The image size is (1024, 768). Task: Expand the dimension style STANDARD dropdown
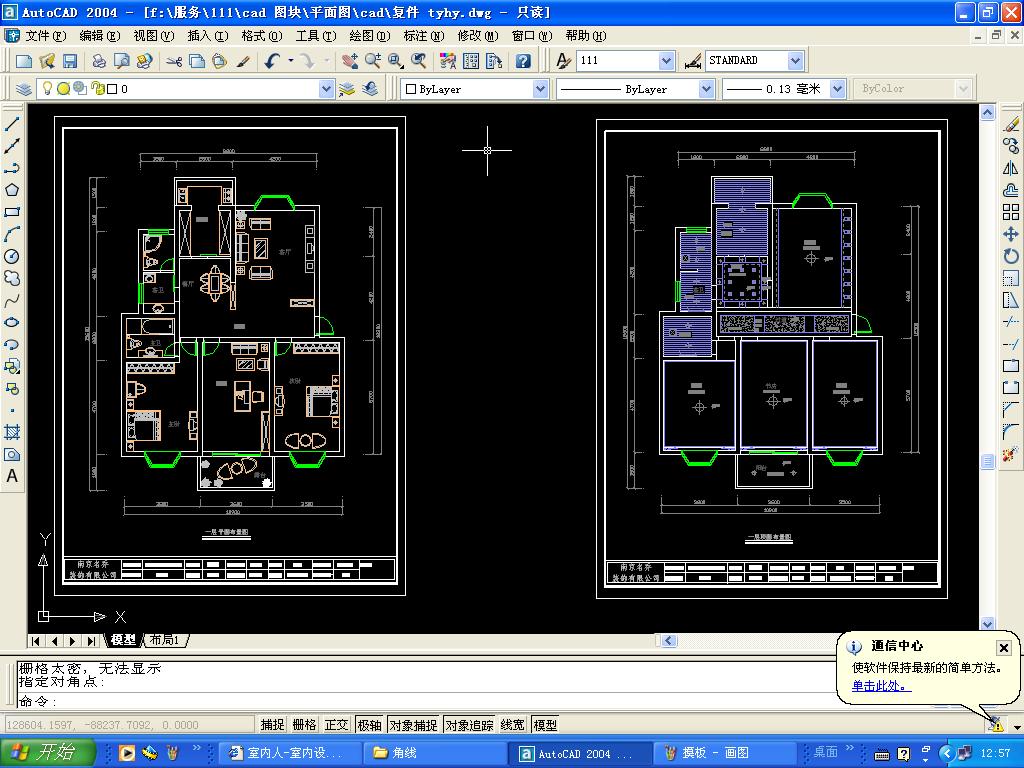795,61
